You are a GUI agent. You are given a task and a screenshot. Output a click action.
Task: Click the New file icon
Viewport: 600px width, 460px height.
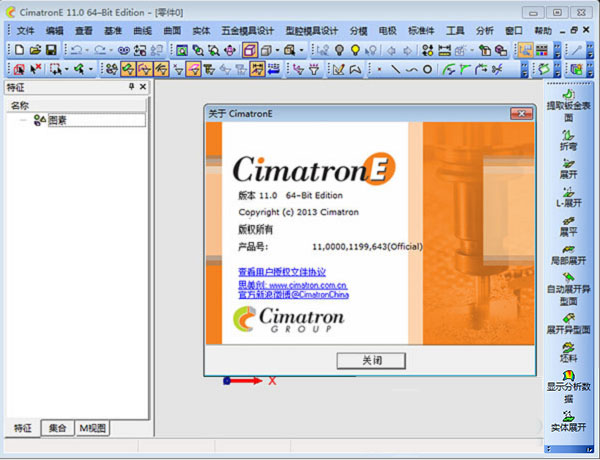19,50
